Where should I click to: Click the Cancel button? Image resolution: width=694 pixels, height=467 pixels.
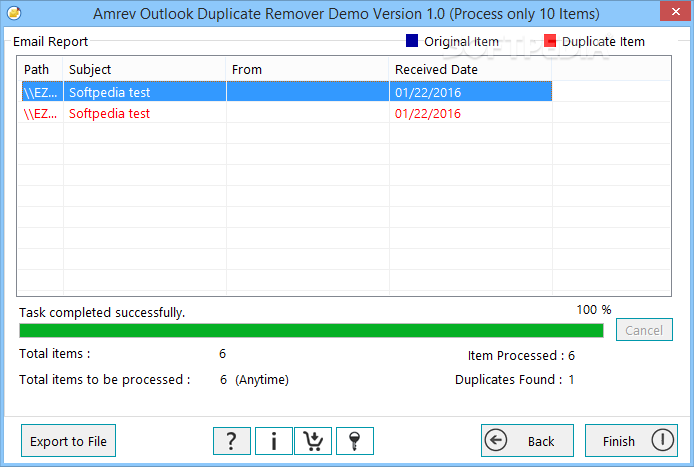click(x=644, y=330)
